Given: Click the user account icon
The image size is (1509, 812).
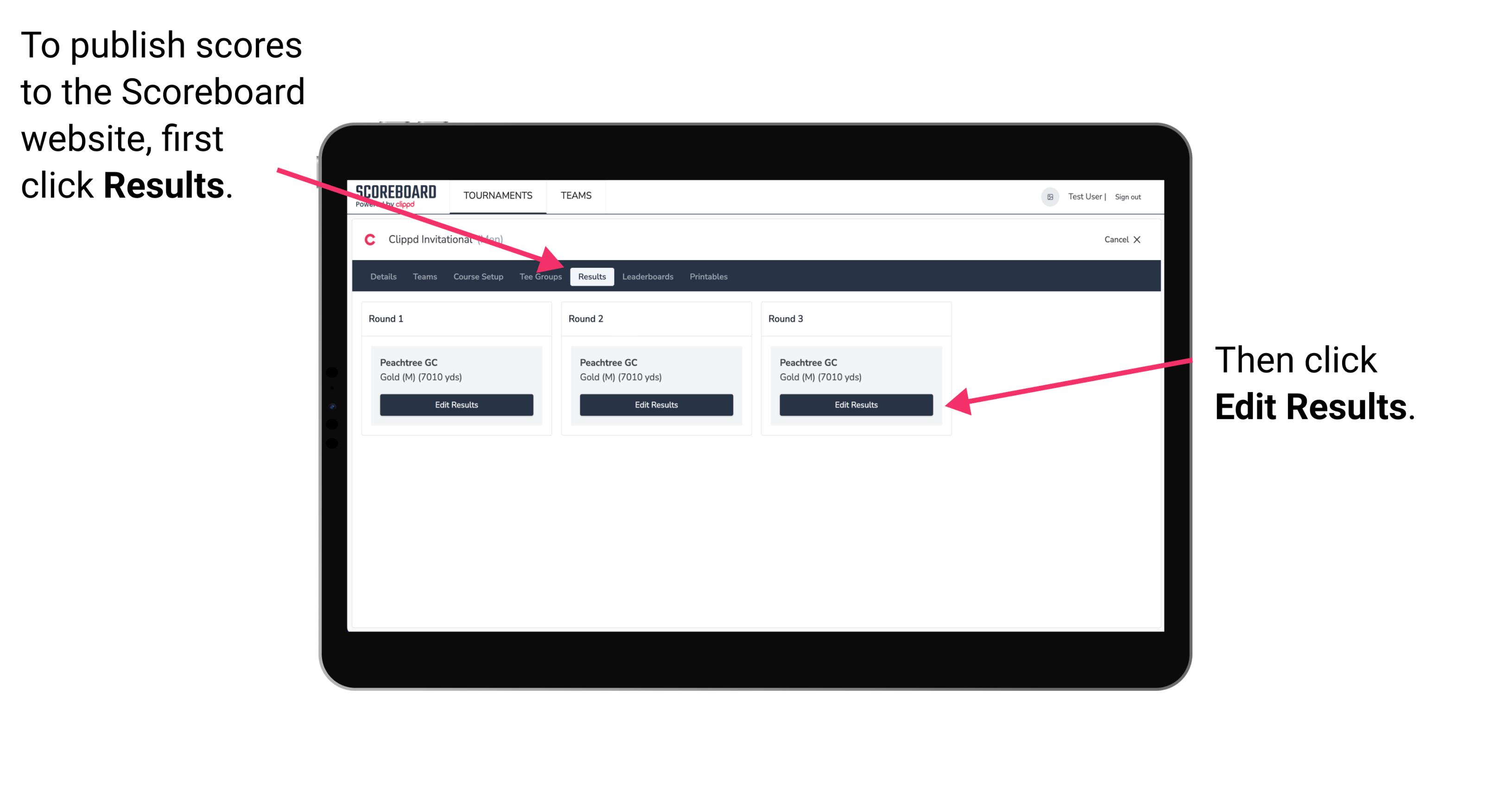Looking at the screenshot, I should (x=1049, y=196).
